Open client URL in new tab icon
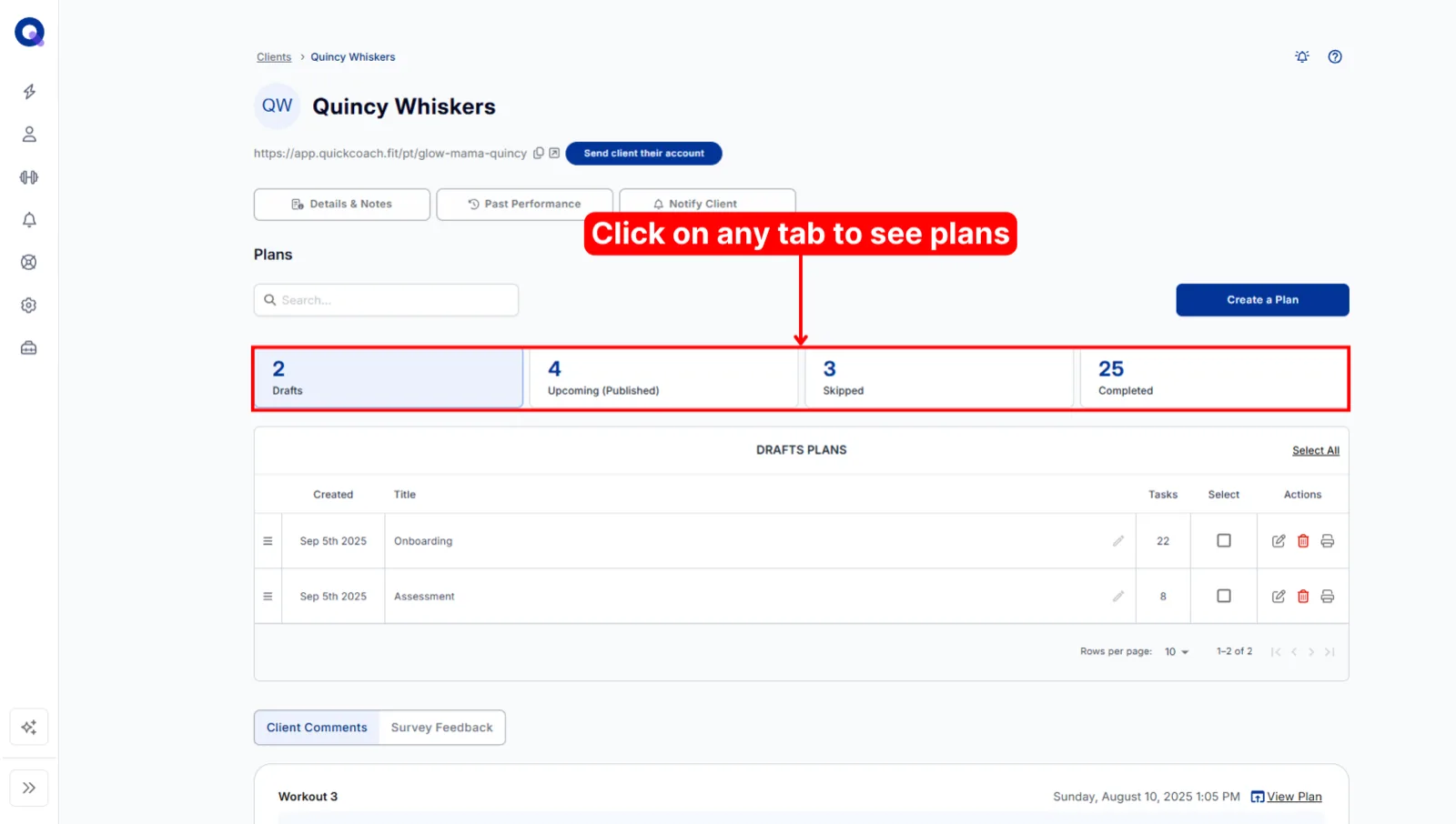 [x=554, y=153]
